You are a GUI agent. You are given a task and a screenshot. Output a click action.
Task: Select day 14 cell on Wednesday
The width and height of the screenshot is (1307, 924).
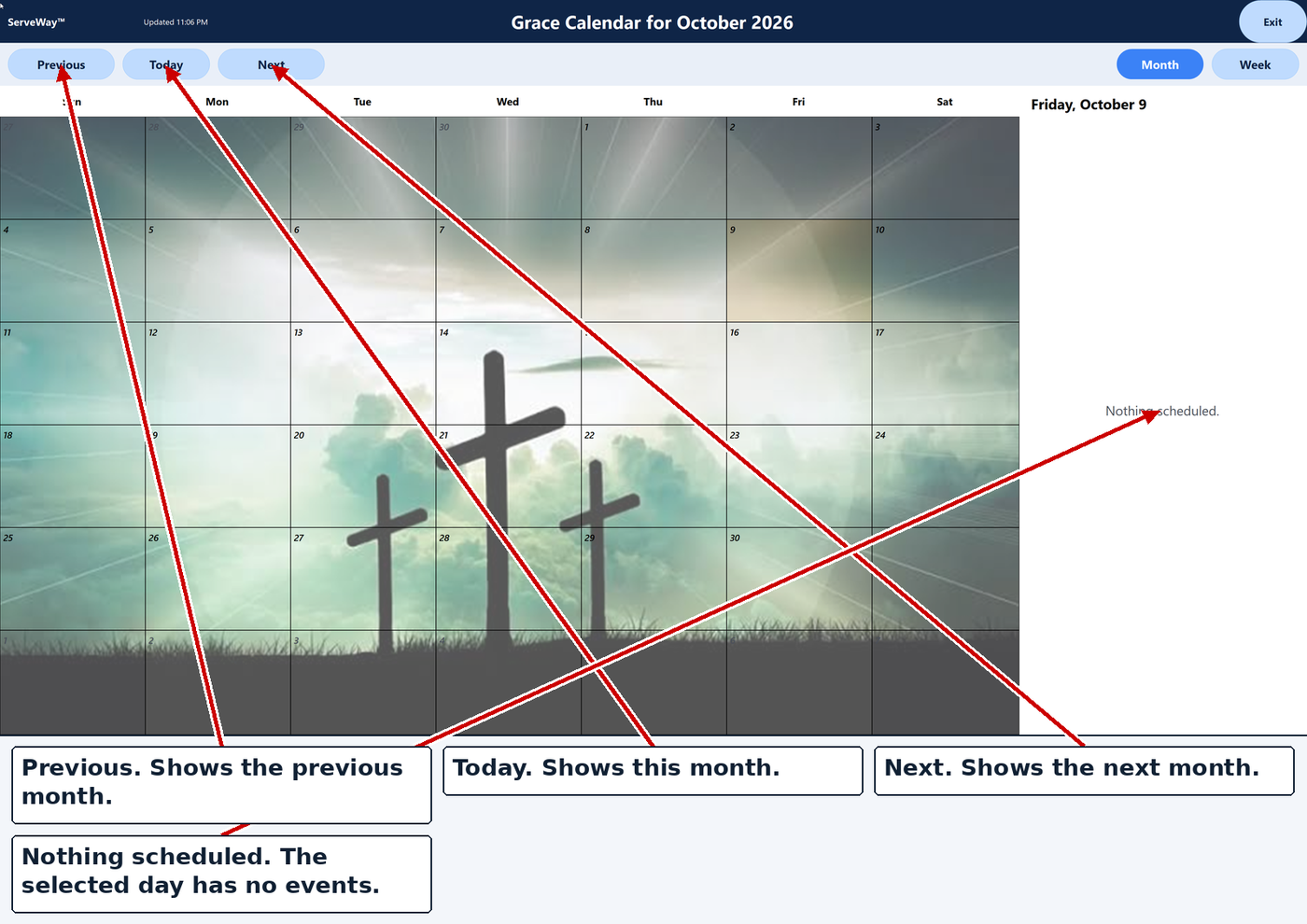(x=509, y=373)
